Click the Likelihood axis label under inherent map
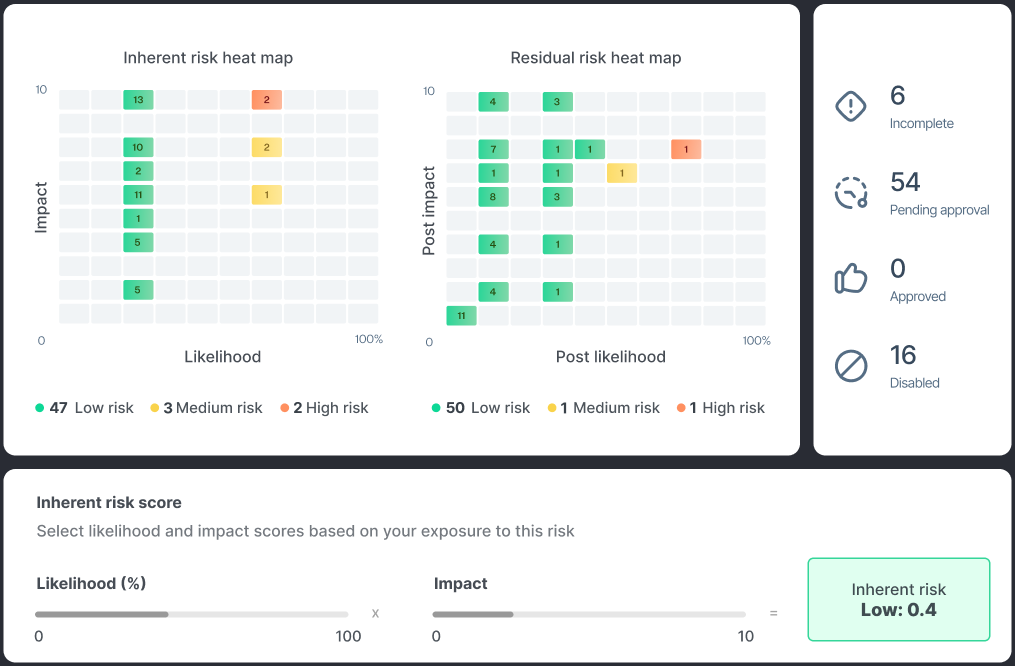Viewport: 1015px width, 666px height. point(223,357)
